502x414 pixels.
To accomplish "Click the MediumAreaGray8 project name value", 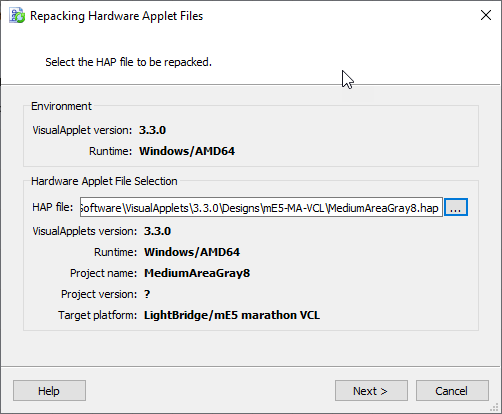I will pyautogui.click(x=197, y=273).
